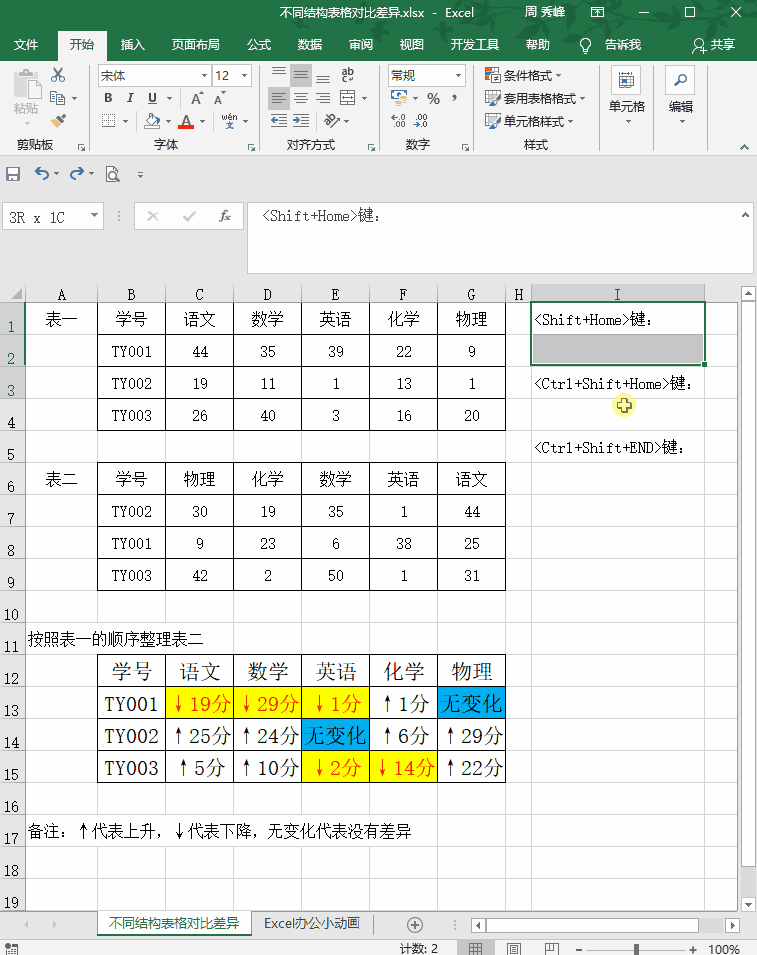This screenshot has height=955, width=757.
Task: Click 告诉我 search
Action: 611,45
